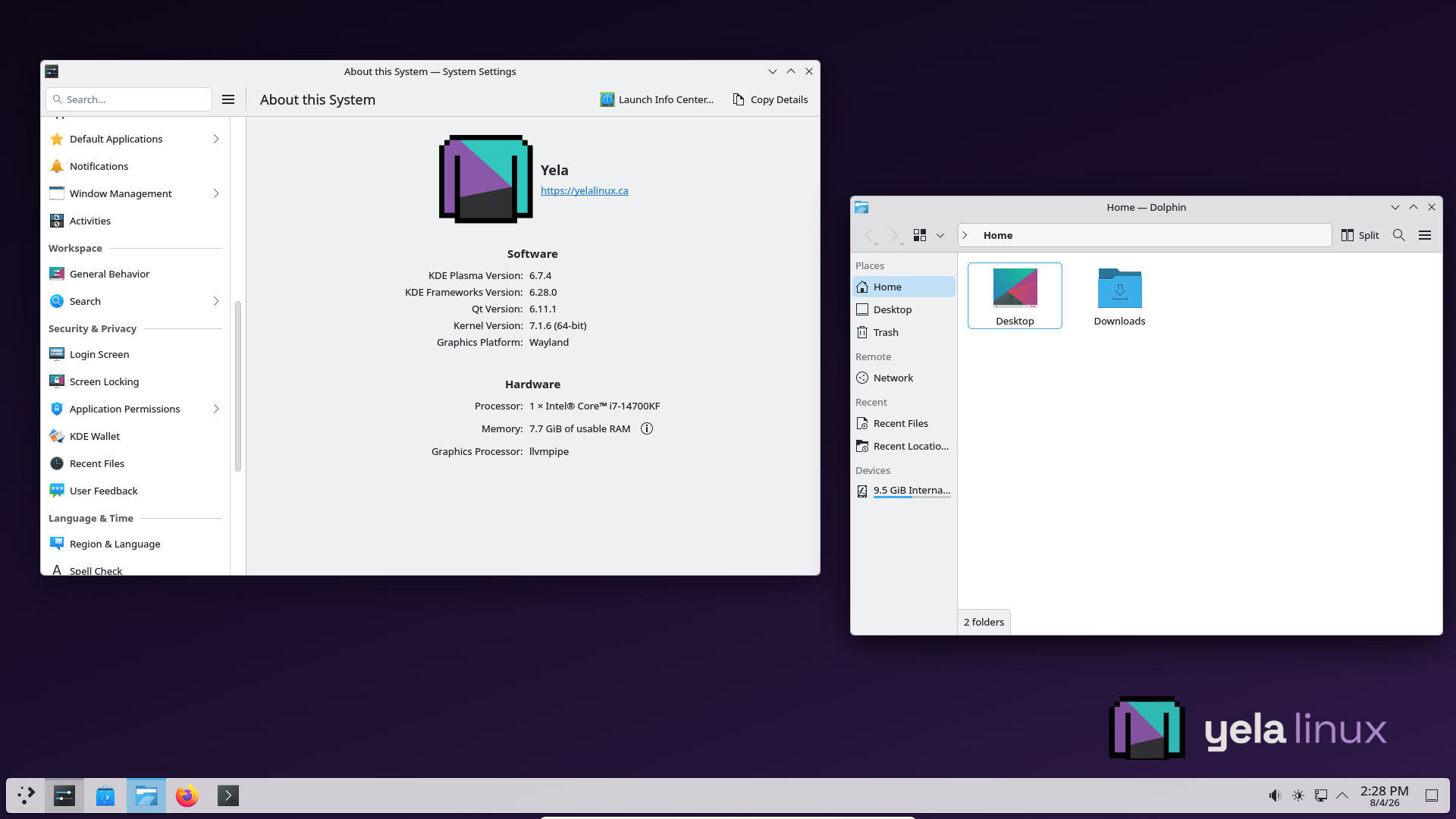
Task: Expand Application Permissions submenu arrow
Action: click(x=216, y=409)
